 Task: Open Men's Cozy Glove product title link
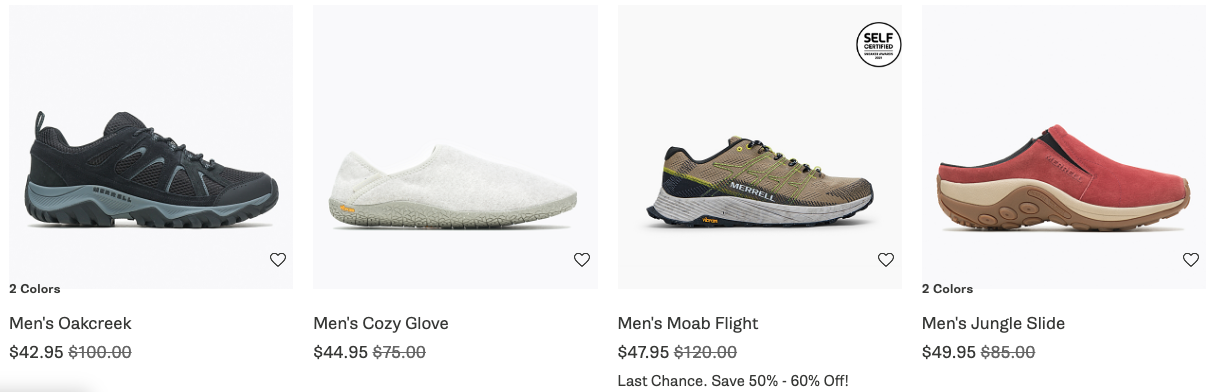tap(381, 323)
